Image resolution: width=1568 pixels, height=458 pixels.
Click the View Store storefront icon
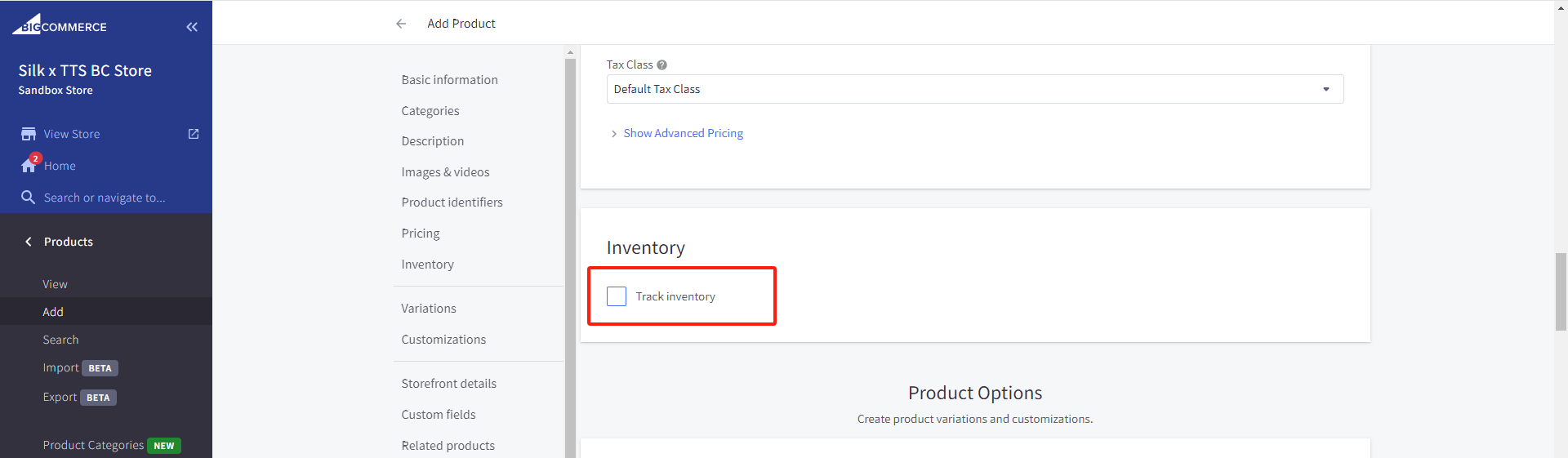(x=29, y=134)
